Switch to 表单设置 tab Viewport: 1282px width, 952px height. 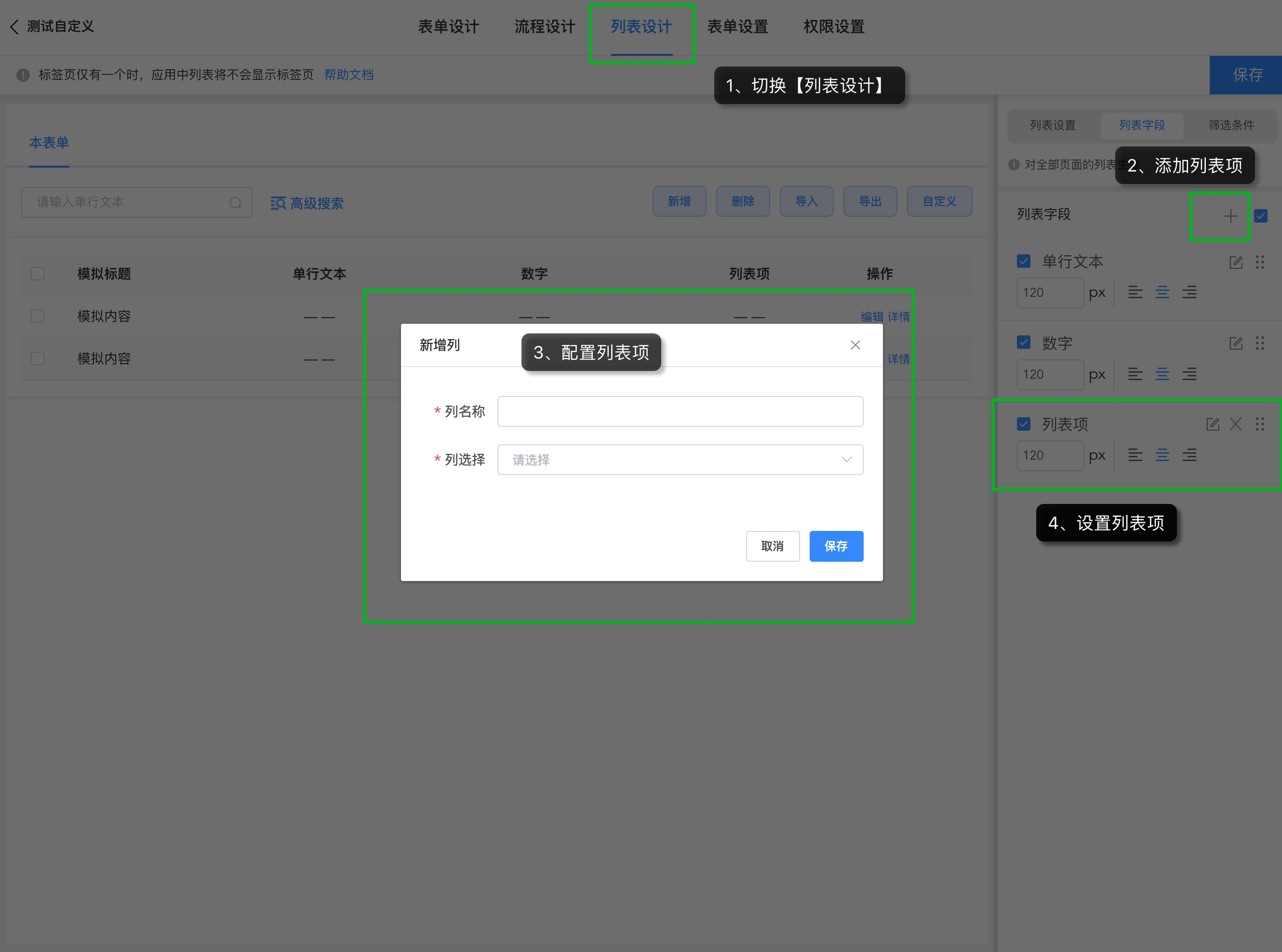737,26
